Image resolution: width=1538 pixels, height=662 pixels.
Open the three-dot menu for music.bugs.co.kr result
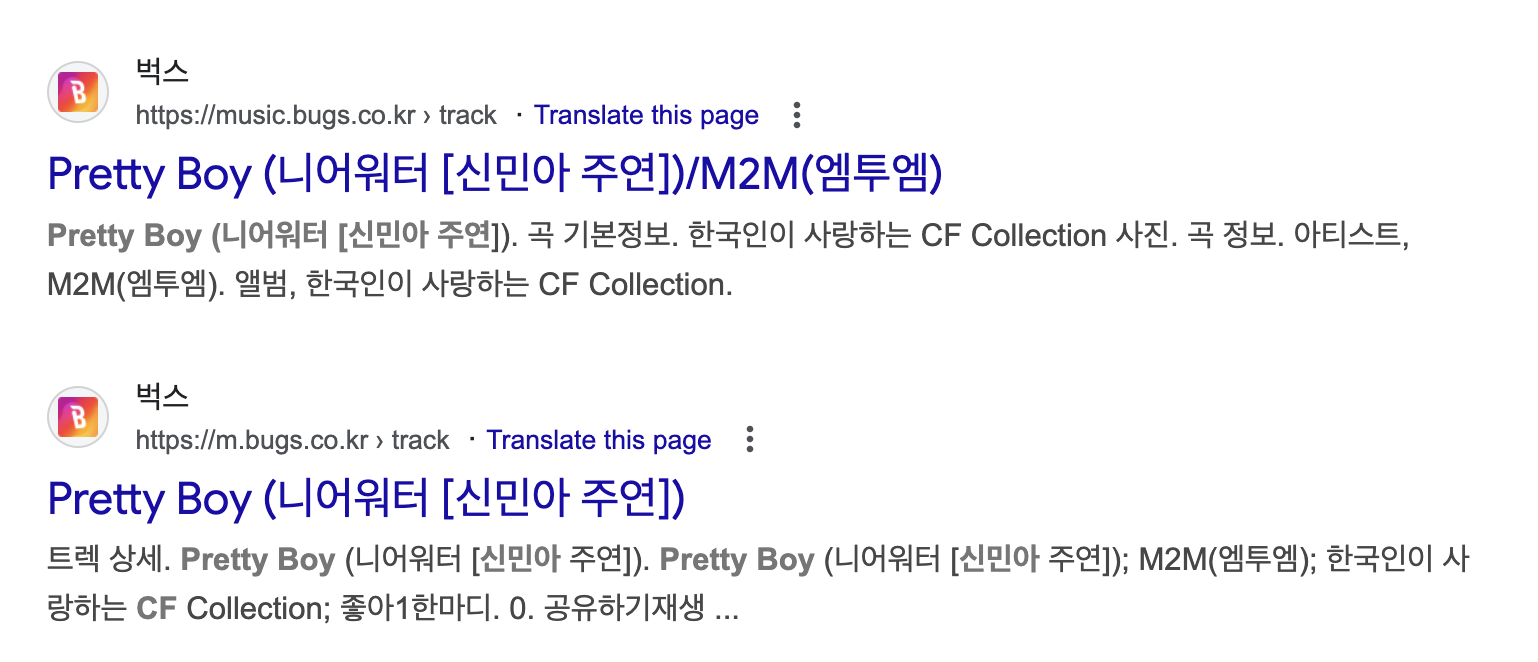[796, 115]
